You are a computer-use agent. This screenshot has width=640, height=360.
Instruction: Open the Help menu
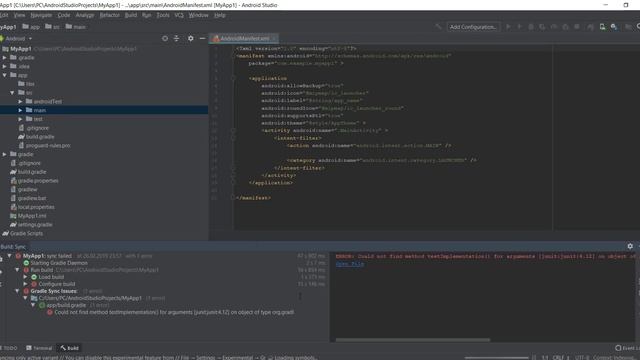click(220, 15)
